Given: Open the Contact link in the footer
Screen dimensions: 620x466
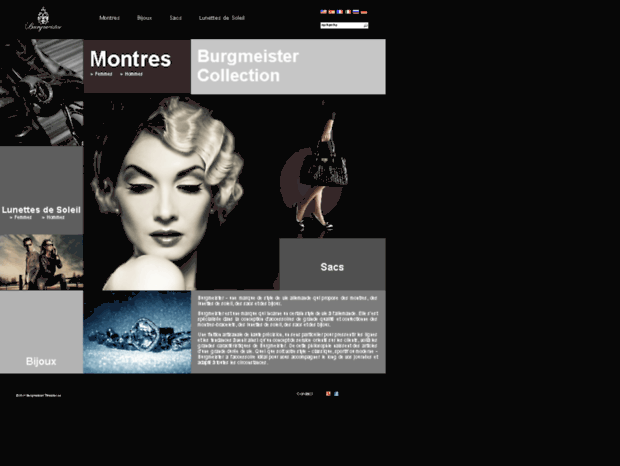Looking at the screenshot, I should click(305, 394).
